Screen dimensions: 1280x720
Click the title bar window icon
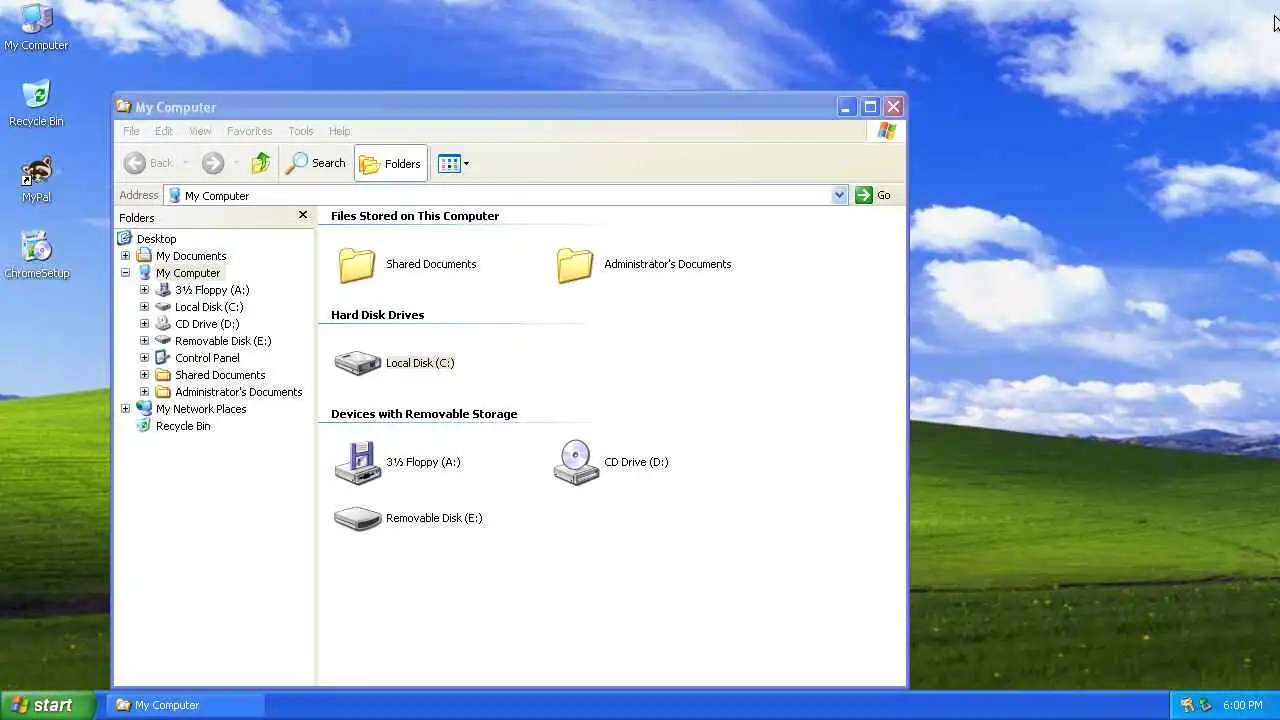[x=123, y=106]
